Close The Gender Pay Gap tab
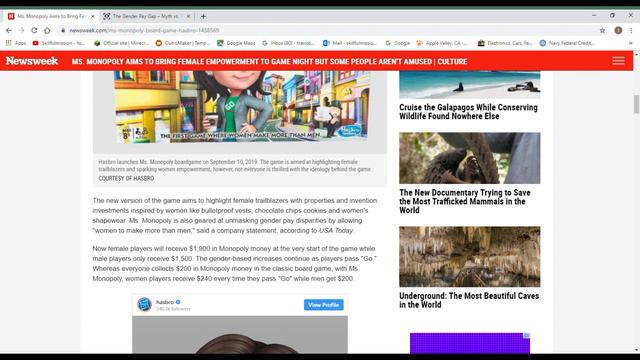The height and width of the screenshot is (360, 640). 188,16
